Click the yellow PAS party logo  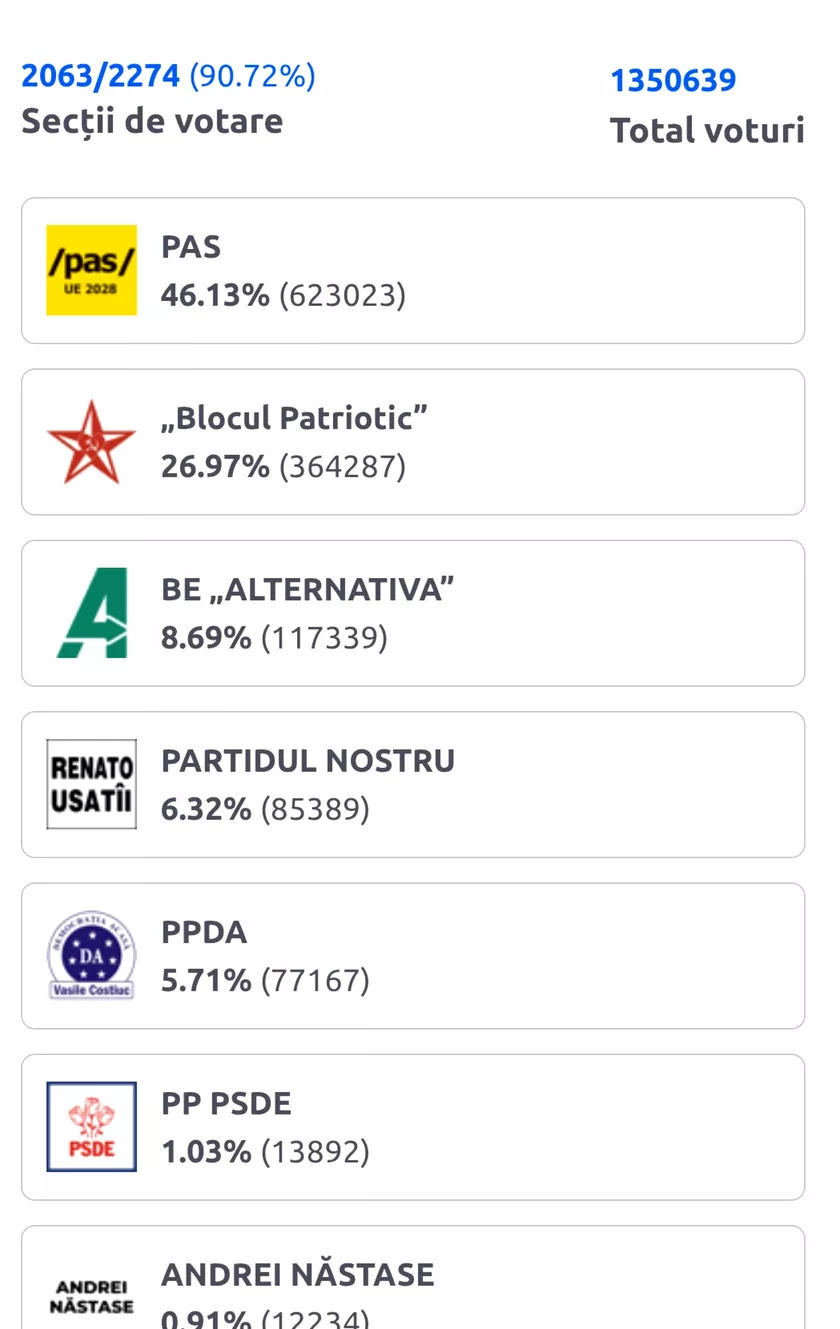pos(91,270)
